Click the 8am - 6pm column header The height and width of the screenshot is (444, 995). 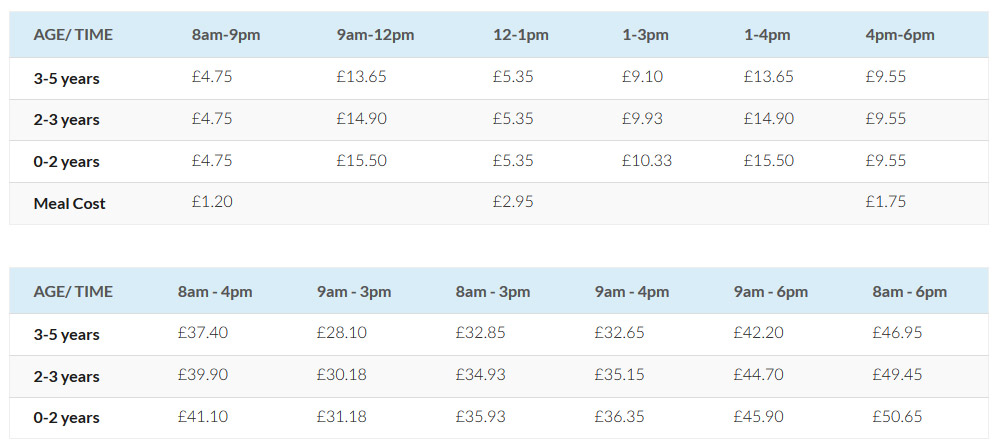pos(909,292)
